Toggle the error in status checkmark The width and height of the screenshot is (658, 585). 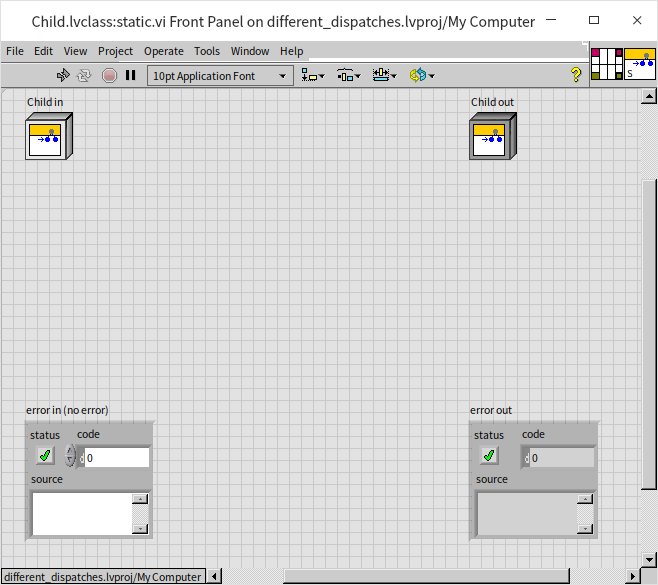point(44,456)
